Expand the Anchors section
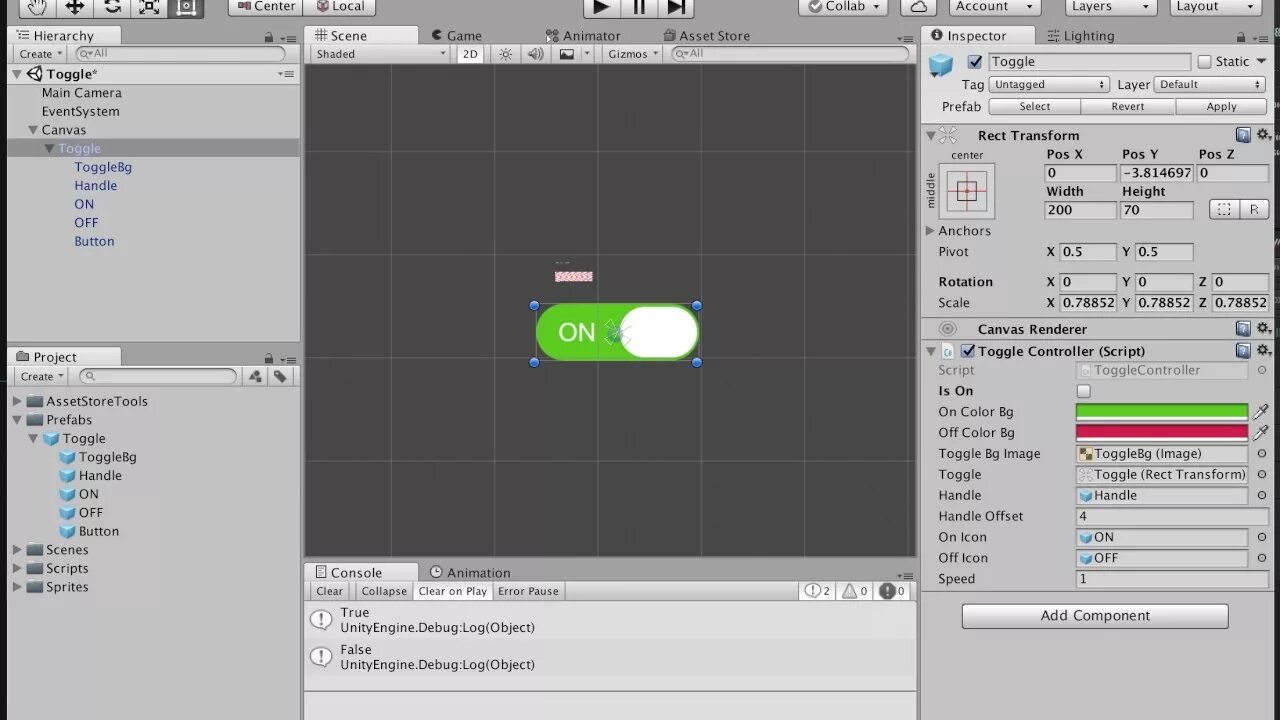Image resolution: width=1280 pixels, height=720 pixels. click(x=931, y=231)
